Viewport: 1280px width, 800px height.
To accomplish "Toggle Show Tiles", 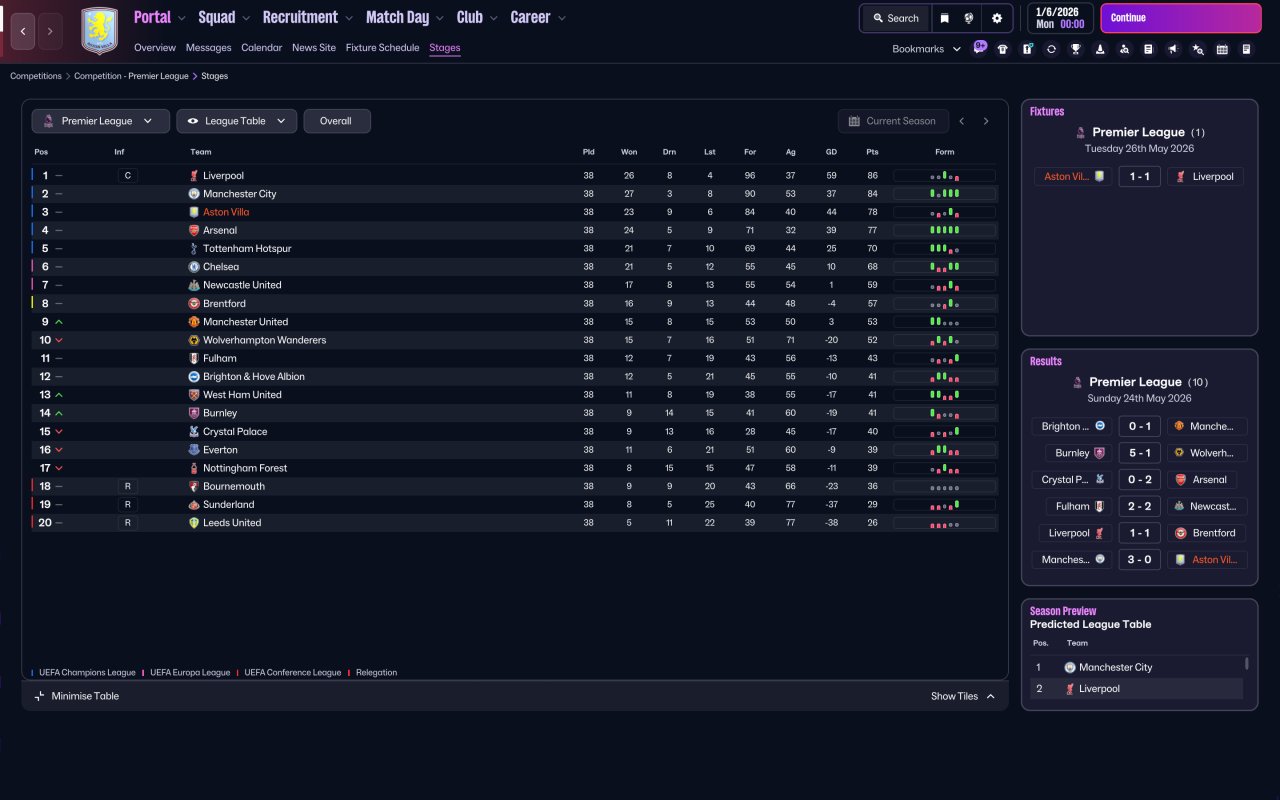I will click(963, 696).
